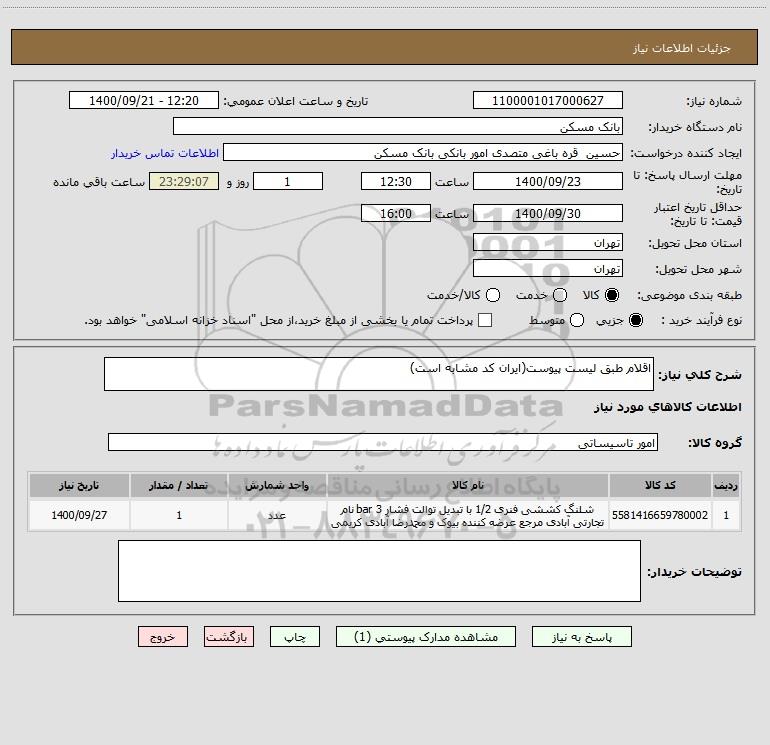The width and height of the screenshot is (770, 745).
Task: Toggle the اسناد خزانه اسلامی payment checkbox
Action: tap(485, 320)
